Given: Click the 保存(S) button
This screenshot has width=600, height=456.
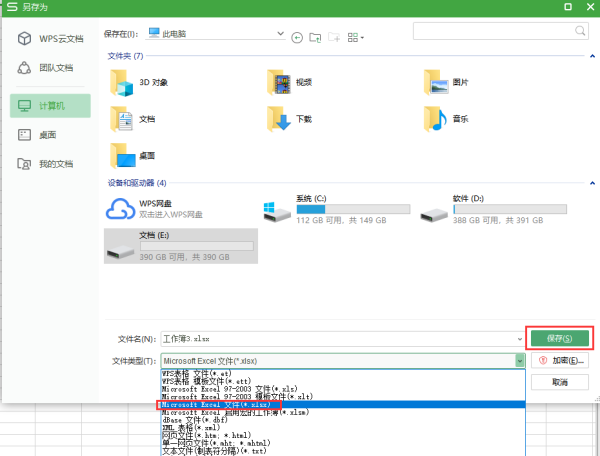Looking at the screenshot, I should 559,338.
